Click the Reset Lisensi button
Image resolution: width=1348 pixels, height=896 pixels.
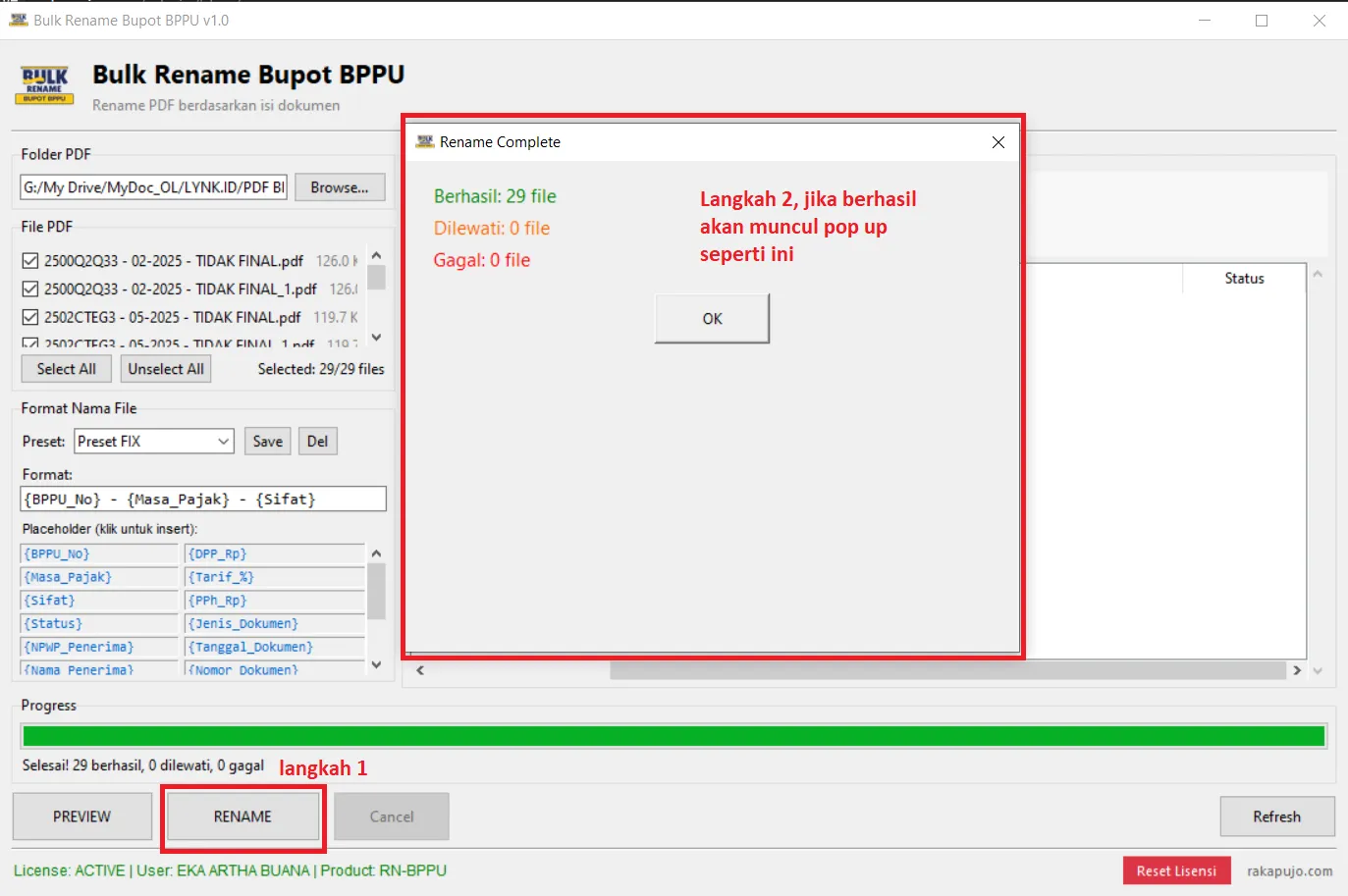1175,870
